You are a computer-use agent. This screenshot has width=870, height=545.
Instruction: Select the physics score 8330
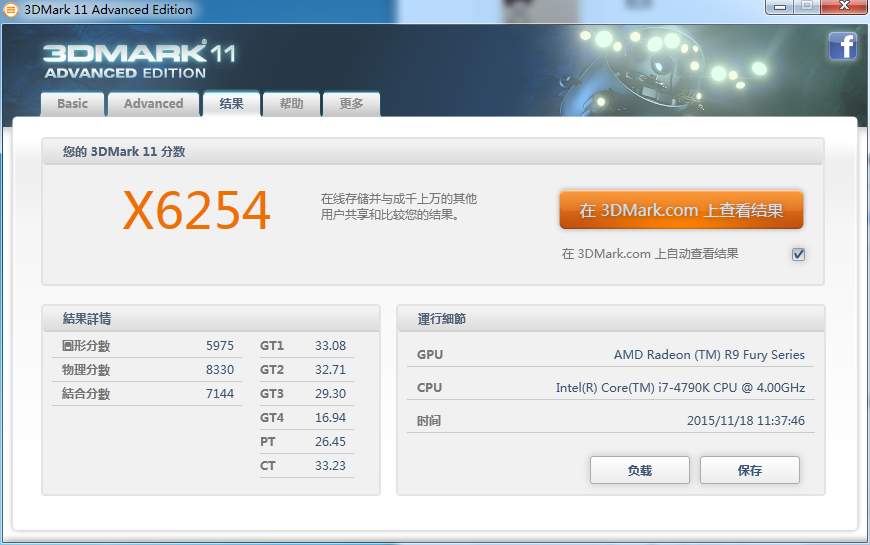point(220,370)
